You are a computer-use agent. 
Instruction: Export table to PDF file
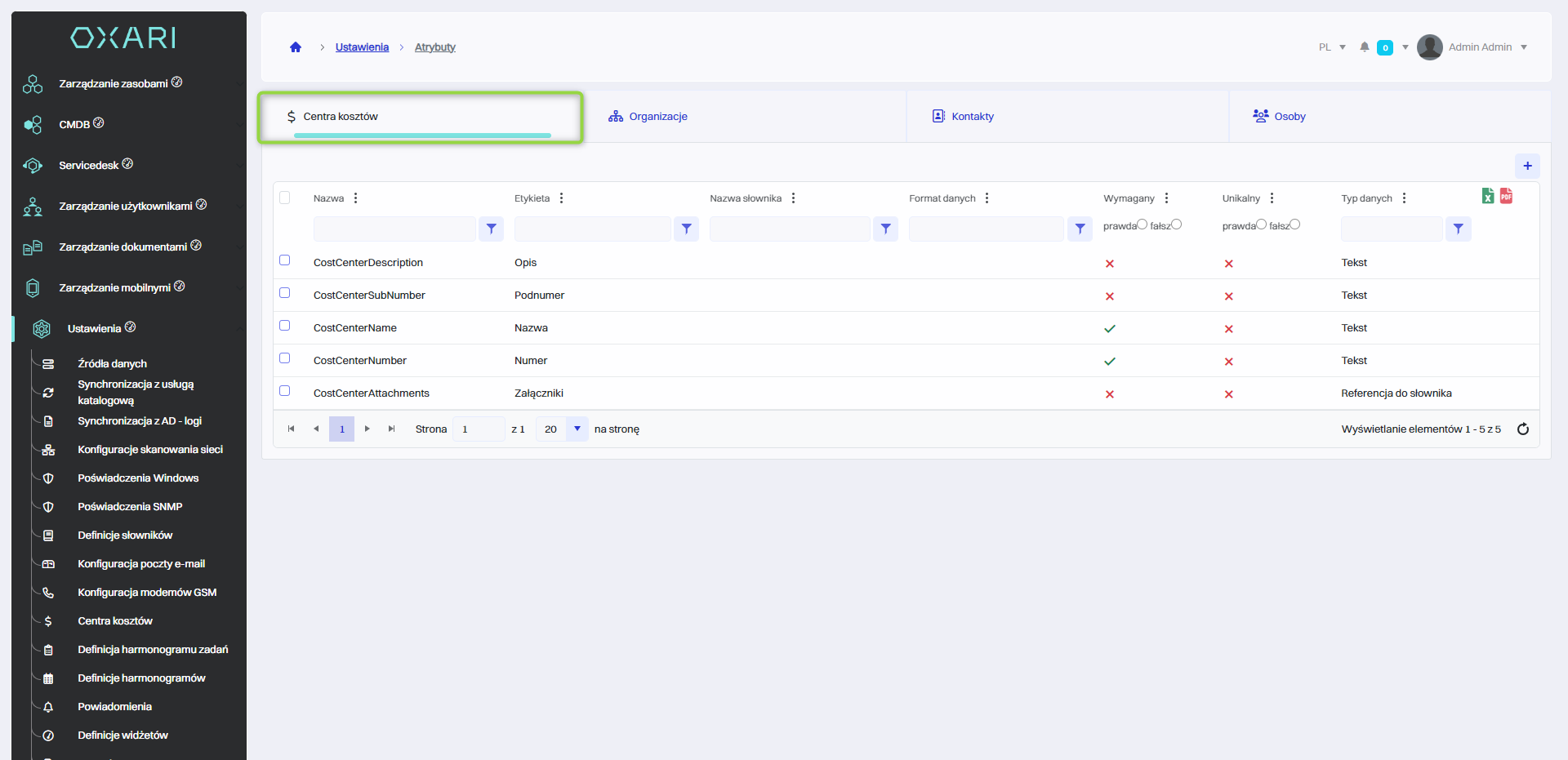click(x=1507, y=196)
